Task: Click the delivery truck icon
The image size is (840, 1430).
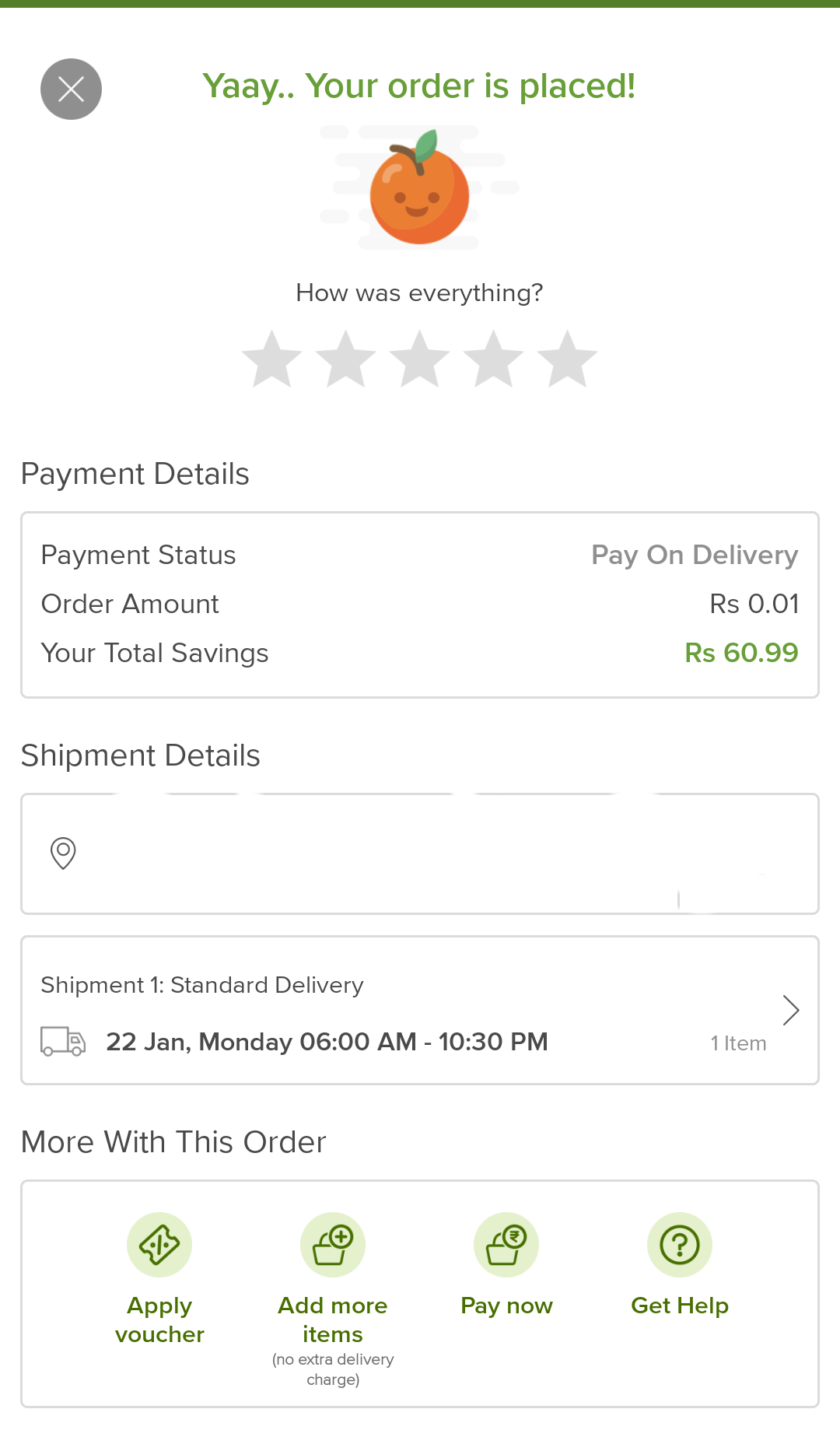Action: click(x=63, y=1041)
